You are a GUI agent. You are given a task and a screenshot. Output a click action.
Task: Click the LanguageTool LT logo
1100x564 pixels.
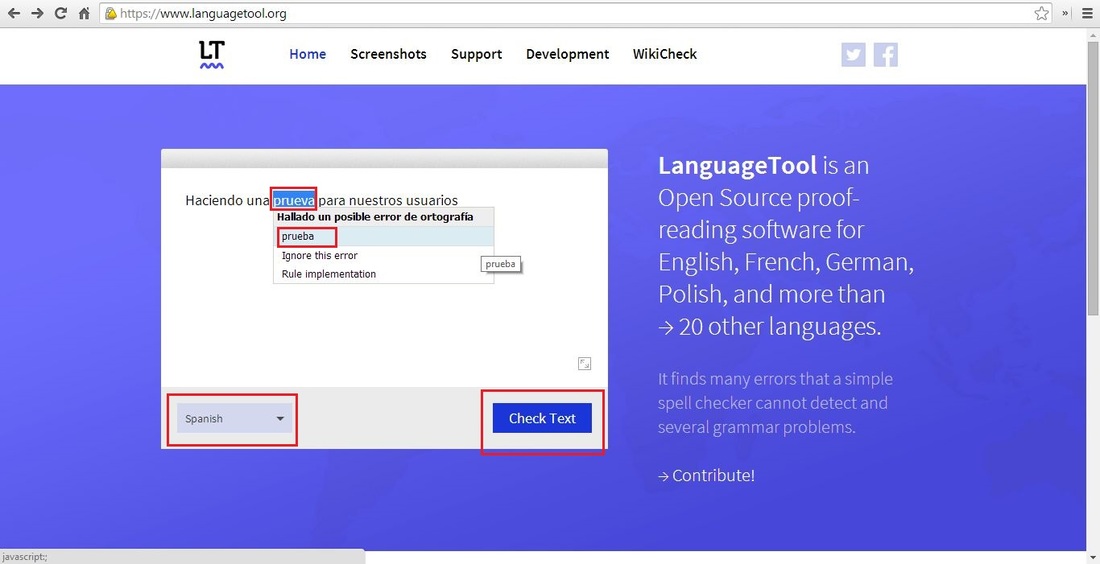pyautogui.click(x=211, y=55)
